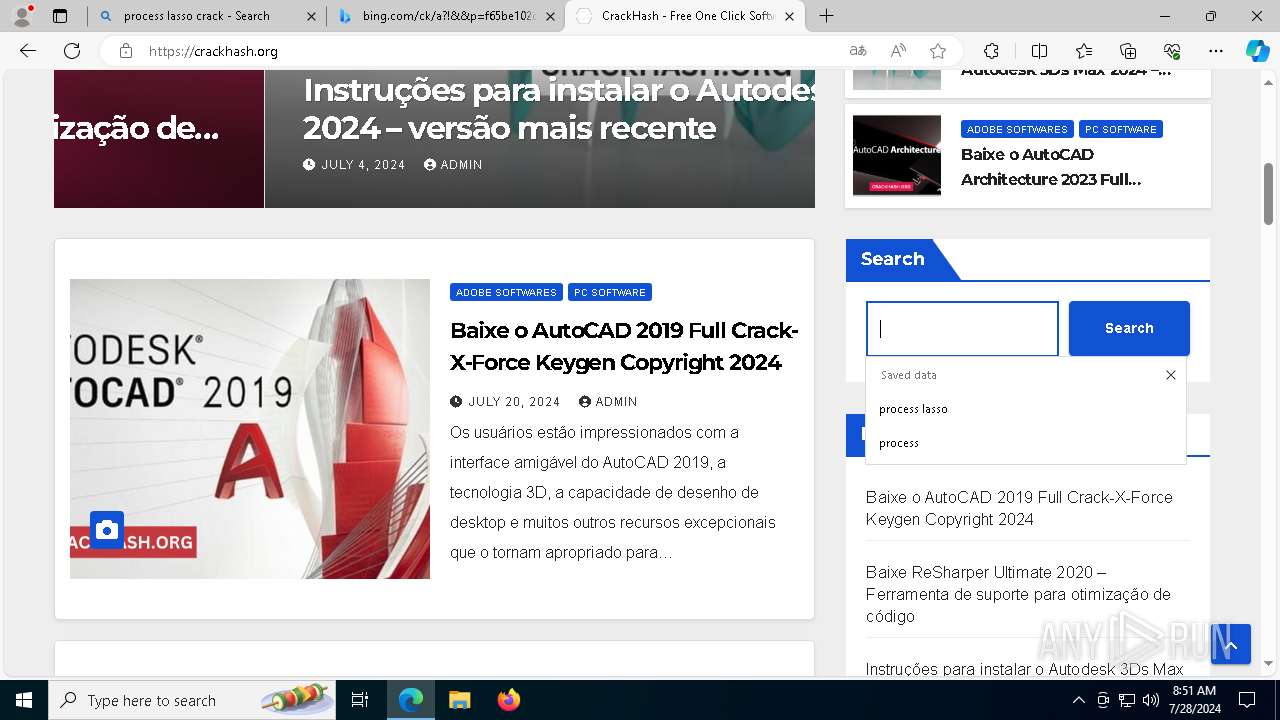
Task: Open Browser essentials heart icon
Action: (1172, 51)
